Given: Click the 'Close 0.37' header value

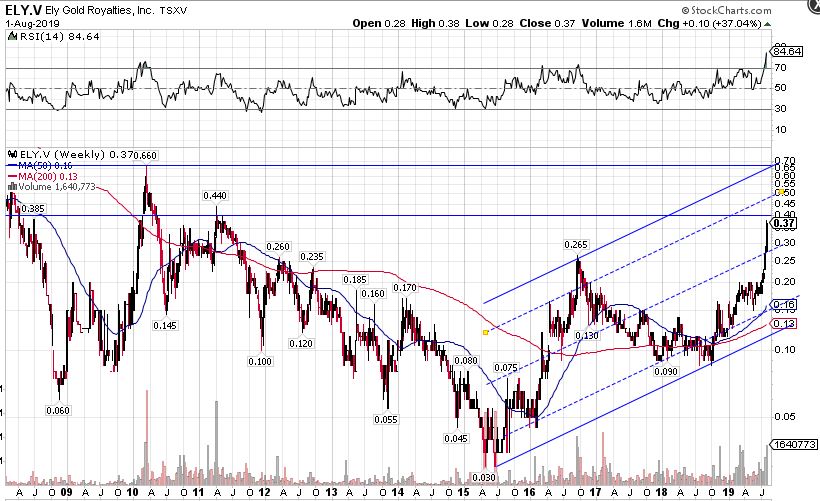Looking at the screenshot, I should pyautogui.click(x=547, y=24).
